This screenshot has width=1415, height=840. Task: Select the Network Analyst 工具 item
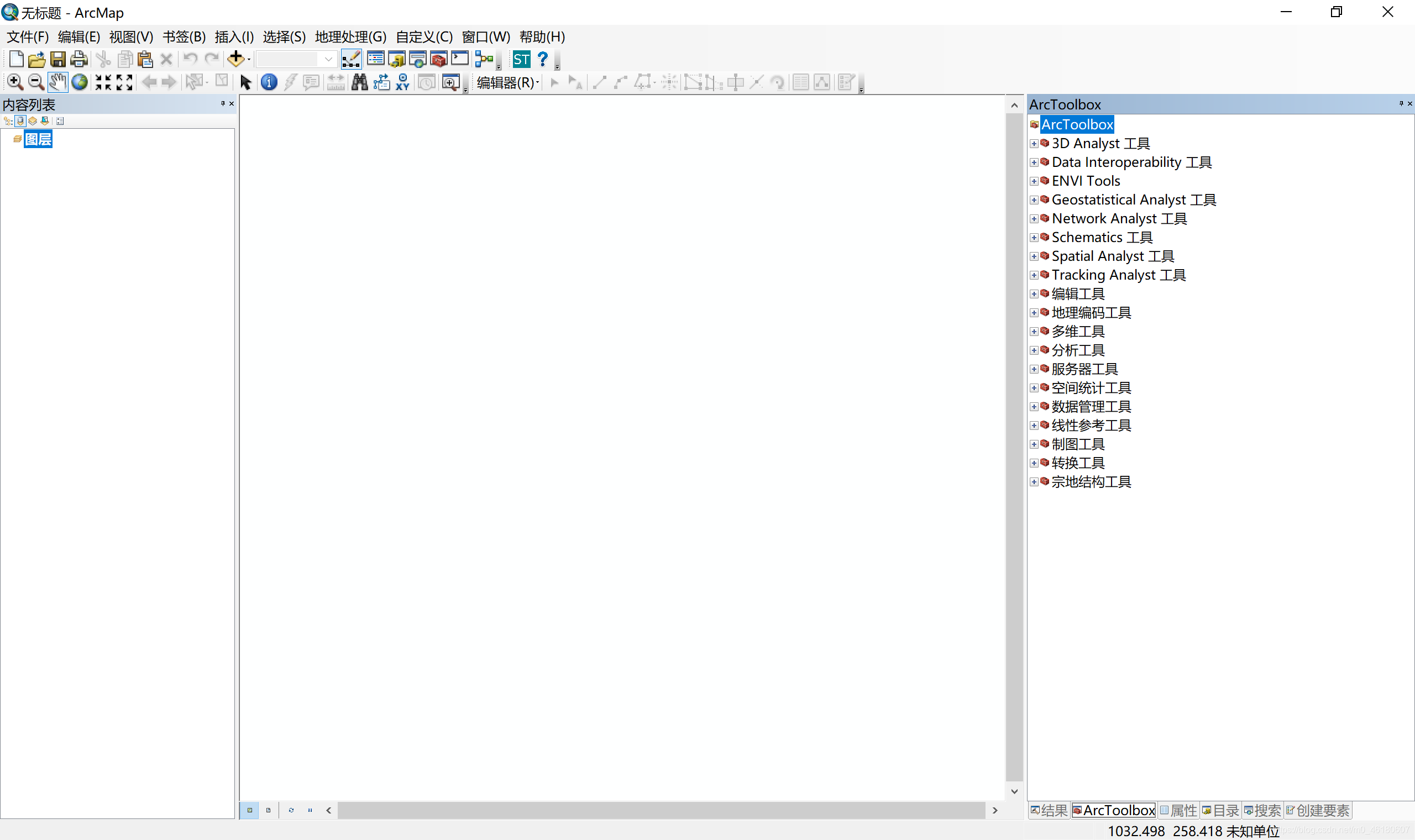pyautogui.click(x=1119, y=218)
